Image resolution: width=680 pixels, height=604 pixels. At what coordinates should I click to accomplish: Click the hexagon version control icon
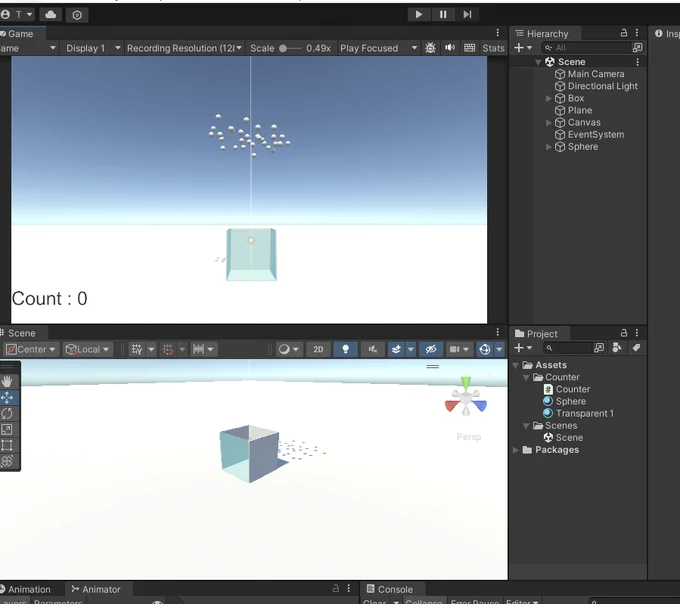click(x=77, y=15)
